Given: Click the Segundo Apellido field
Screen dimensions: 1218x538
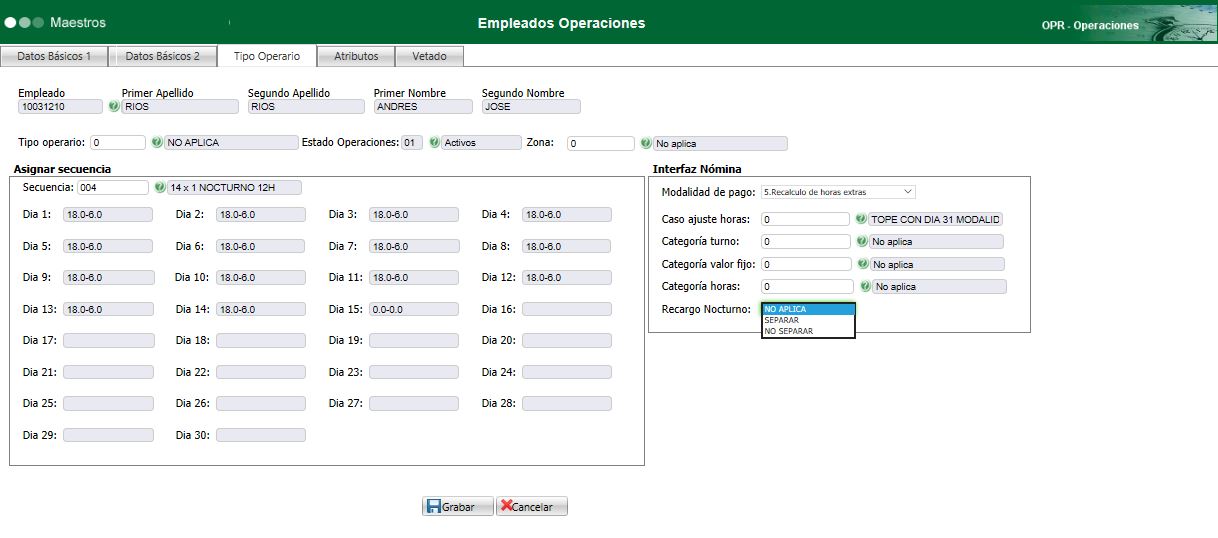Looking at the screenshot, I should tap(307, 106).
